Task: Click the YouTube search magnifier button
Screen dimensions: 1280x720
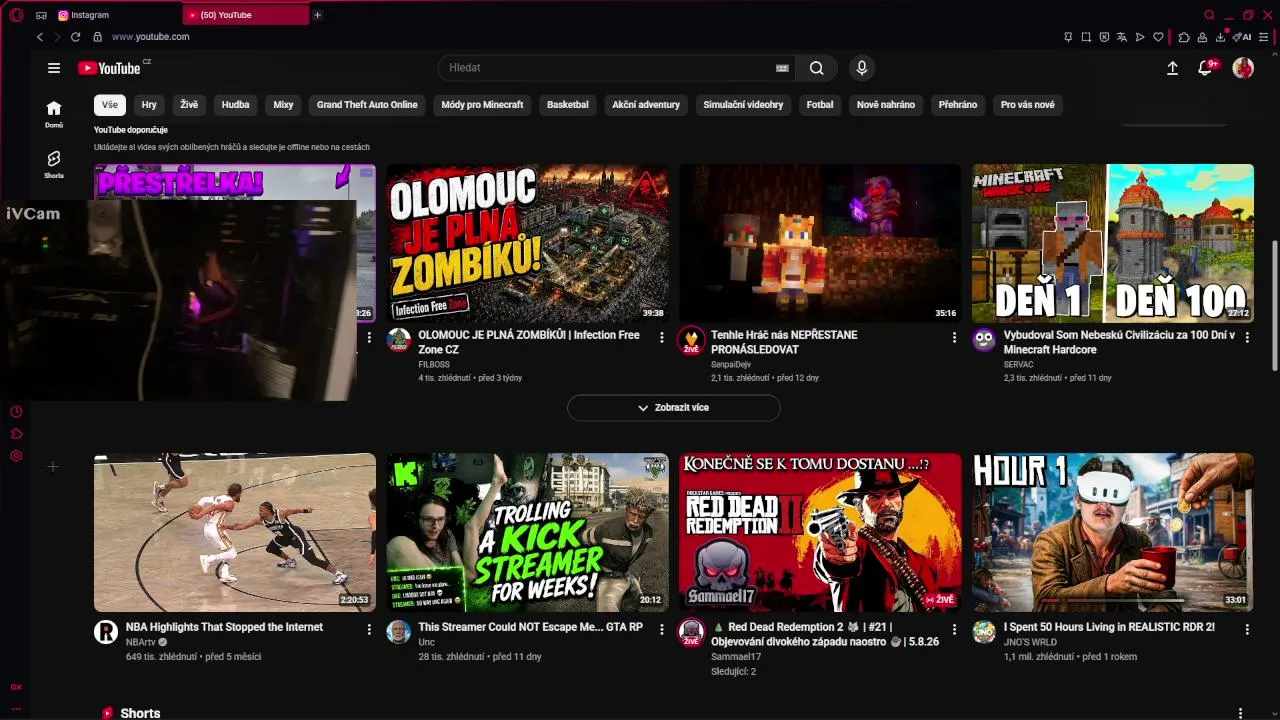Action: 817,68
